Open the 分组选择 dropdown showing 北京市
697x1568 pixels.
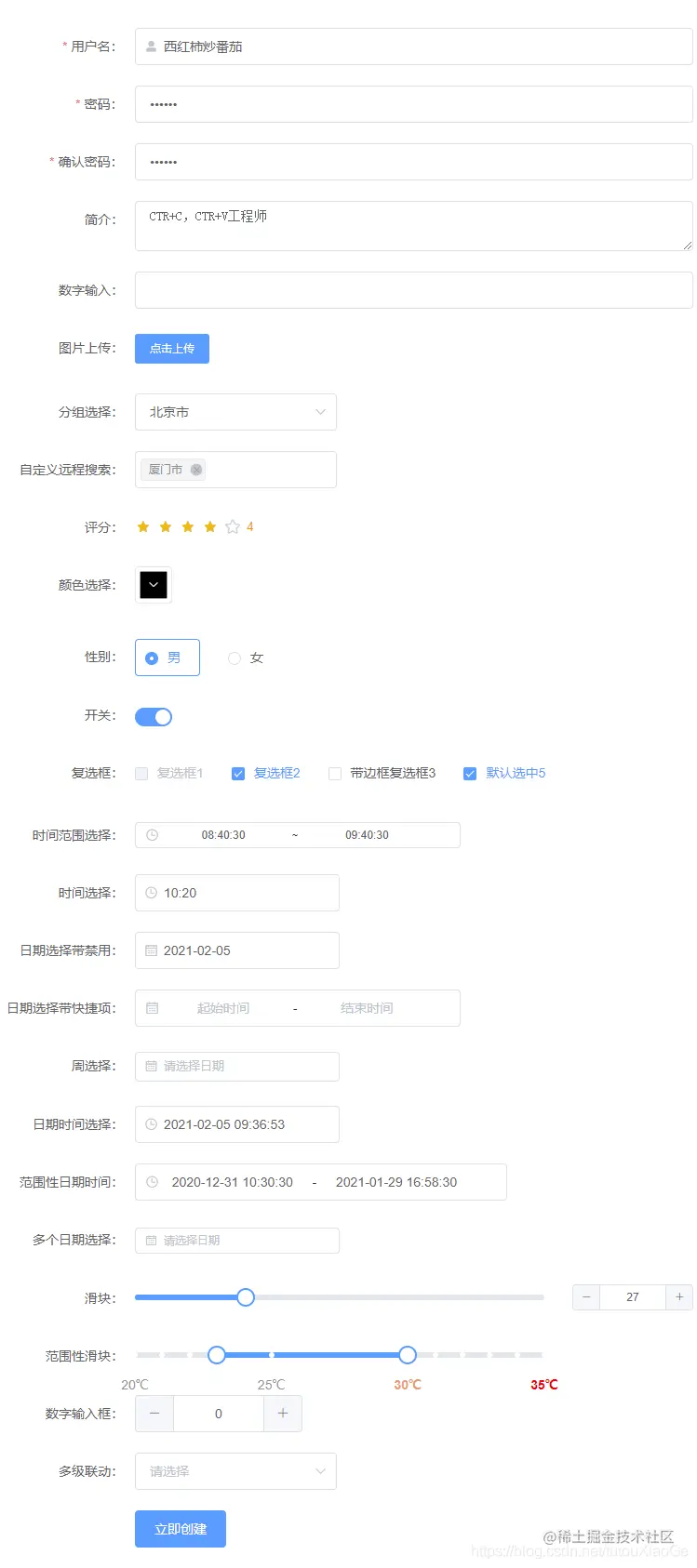pyautogui.click(x=235, y=412)
